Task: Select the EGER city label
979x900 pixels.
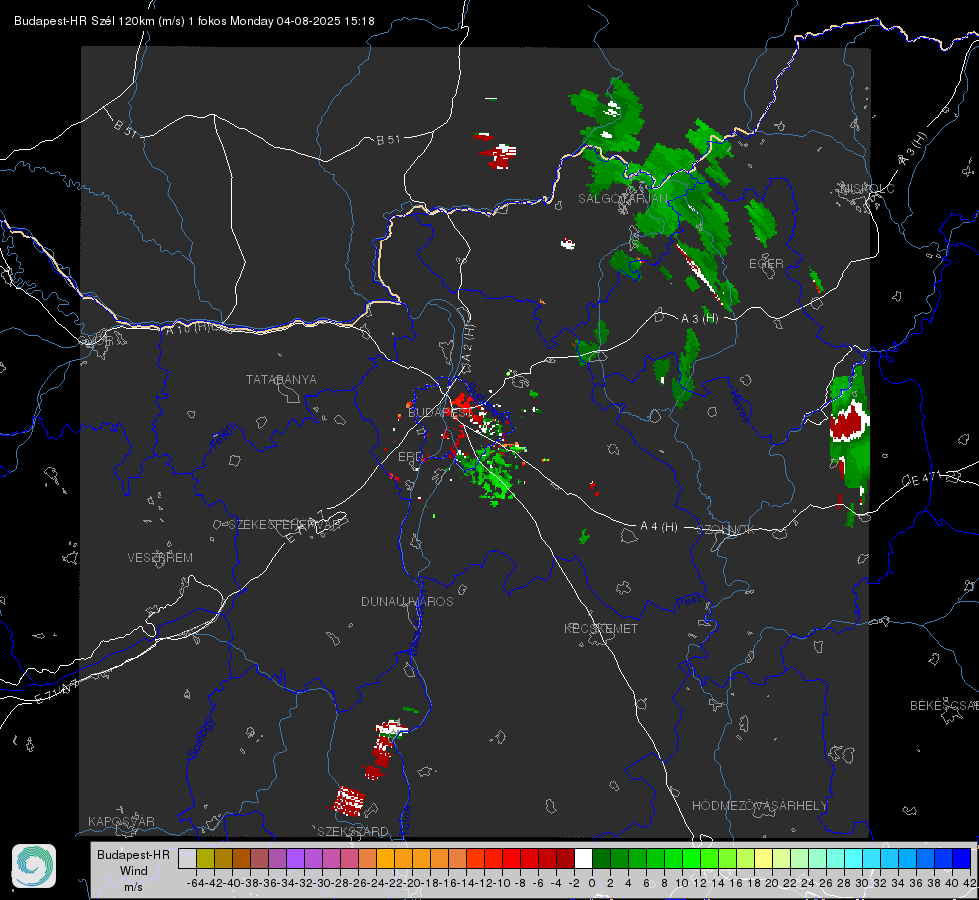Action: pyautogui.click(x=766, y=264)
